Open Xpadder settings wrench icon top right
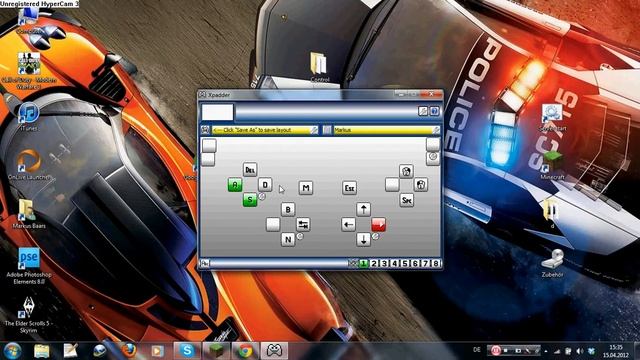640x360 pixels. point(423,111)
